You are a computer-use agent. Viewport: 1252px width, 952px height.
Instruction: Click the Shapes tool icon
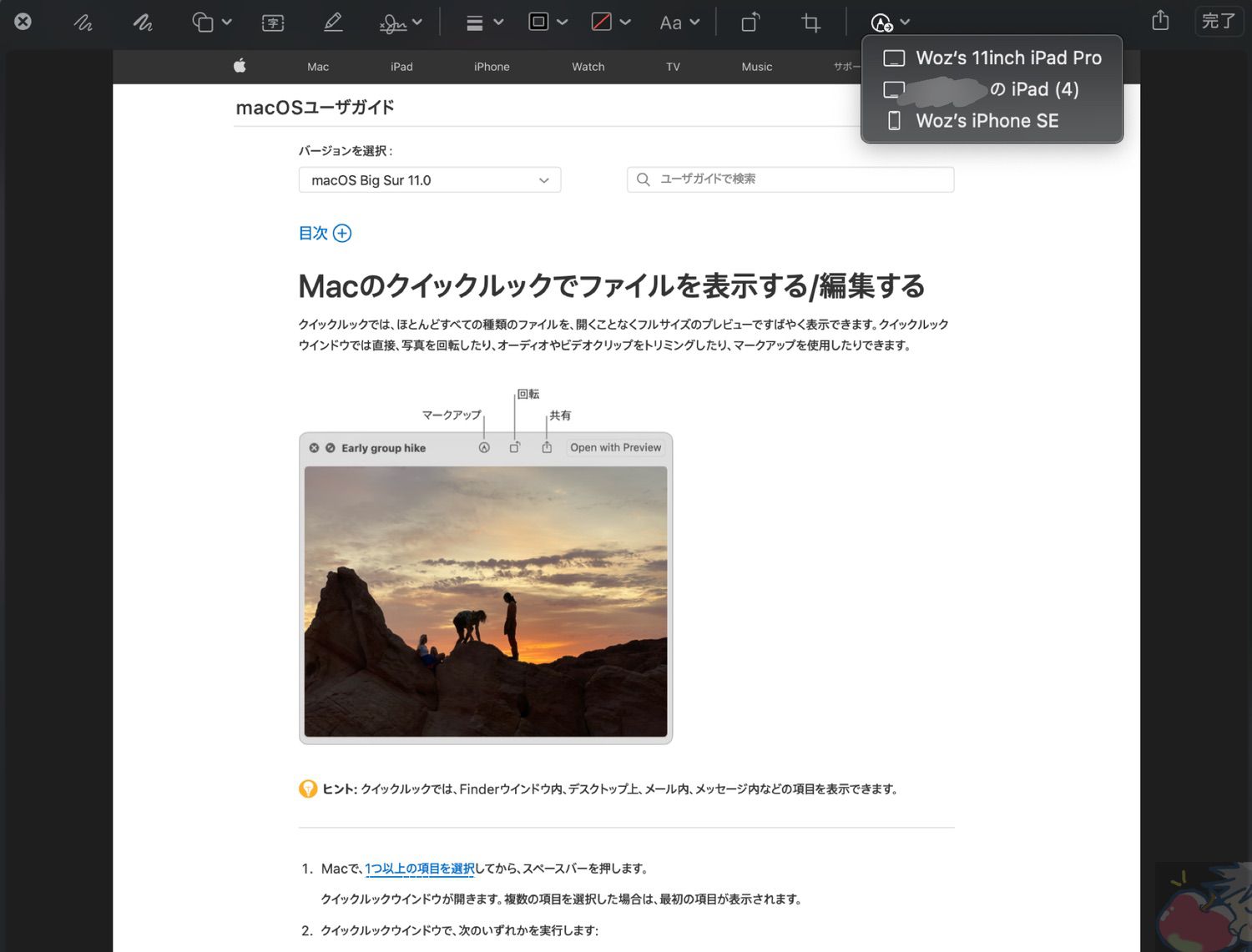(x=203, y=23)
